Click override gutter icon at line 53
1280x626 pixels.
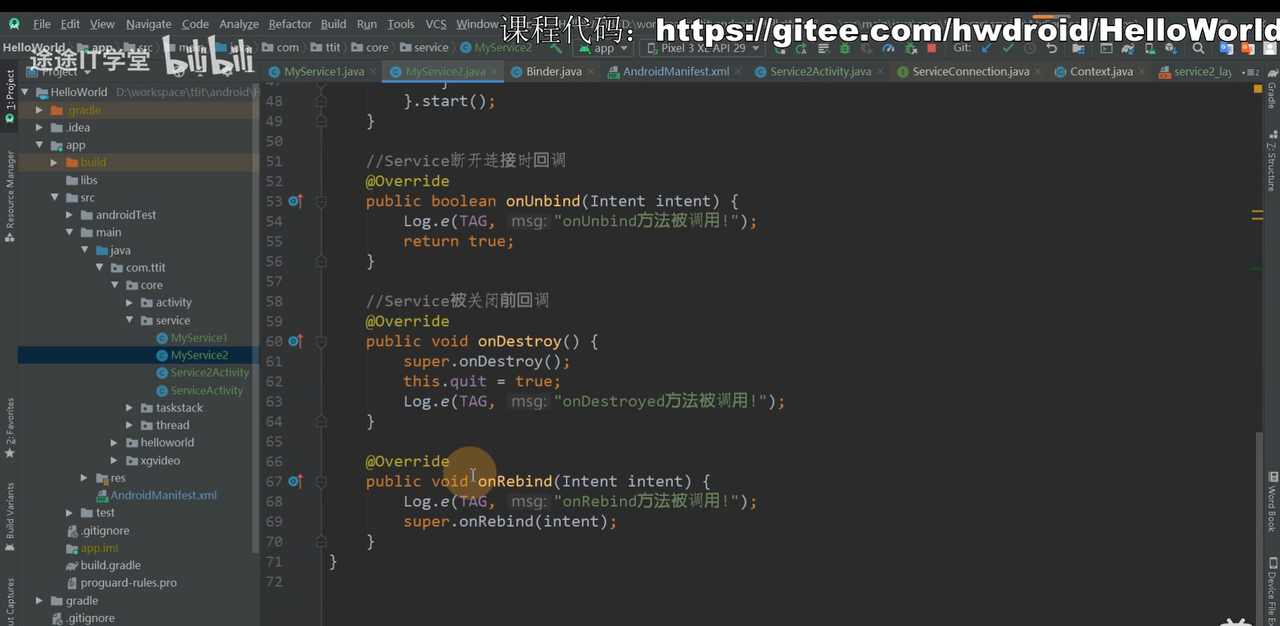(295, 201)
